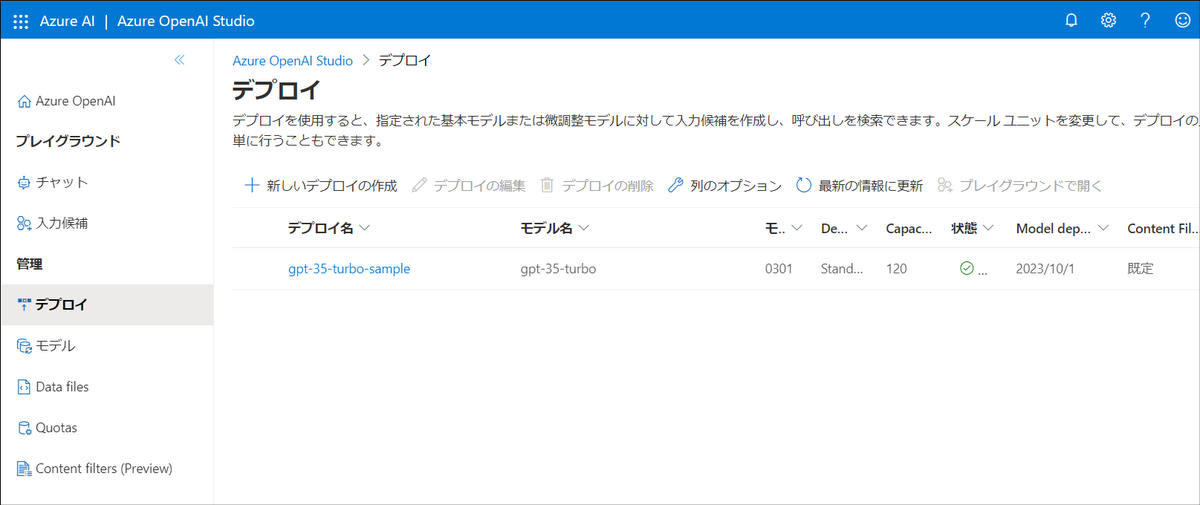Click the wrench icon for 列のオプション
The image size is (1200, 505).
click(675, 185)
